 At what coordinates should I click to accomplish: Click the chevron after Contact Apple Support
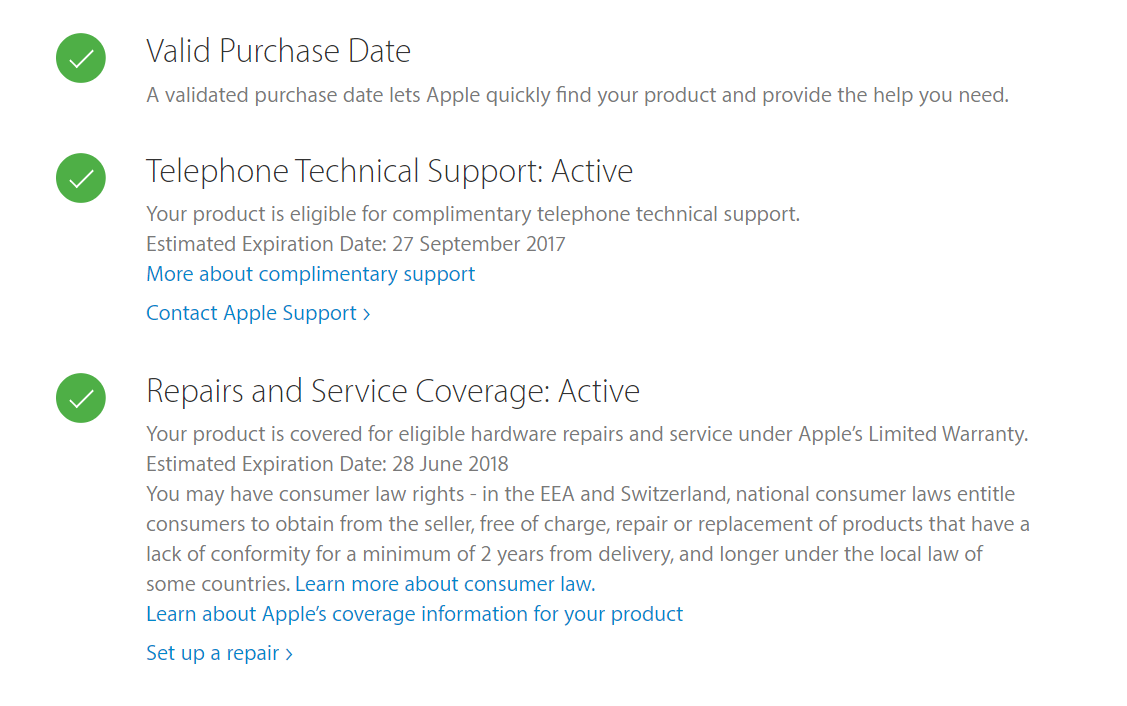tap(367, 314)
